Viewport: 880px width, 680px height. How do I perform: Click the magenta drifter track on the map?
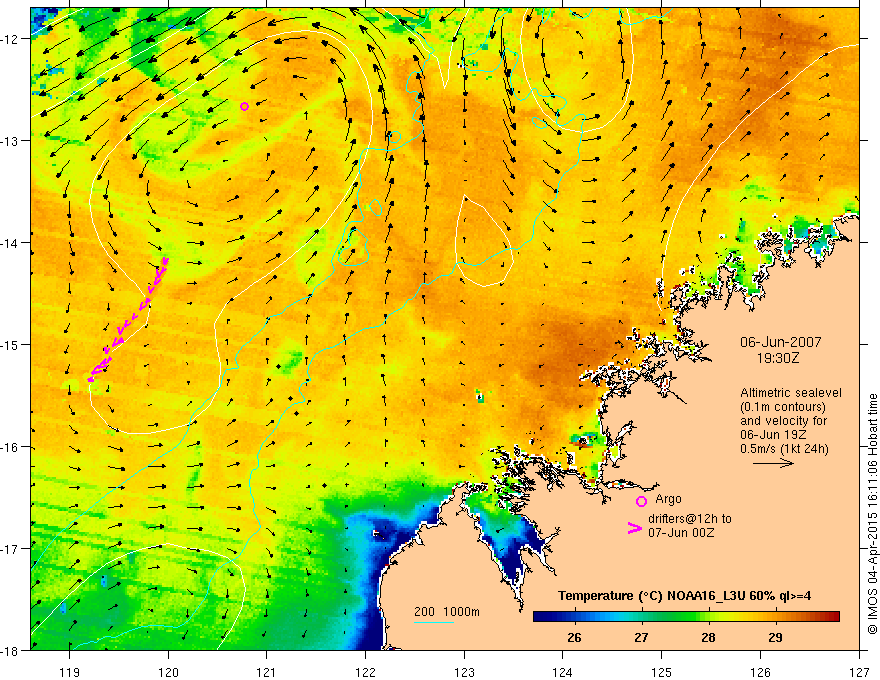[x=128, y=321]
